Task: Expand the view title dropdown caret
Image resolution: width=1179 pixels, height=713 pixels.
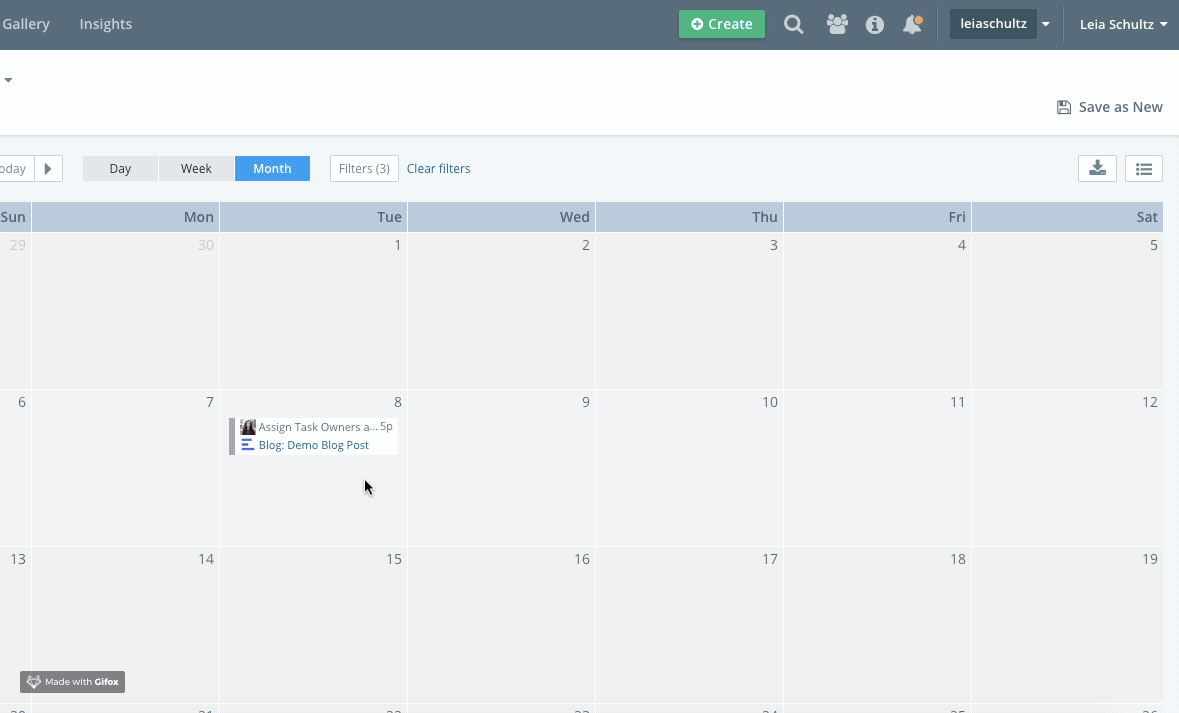Action: pos(8,80)
